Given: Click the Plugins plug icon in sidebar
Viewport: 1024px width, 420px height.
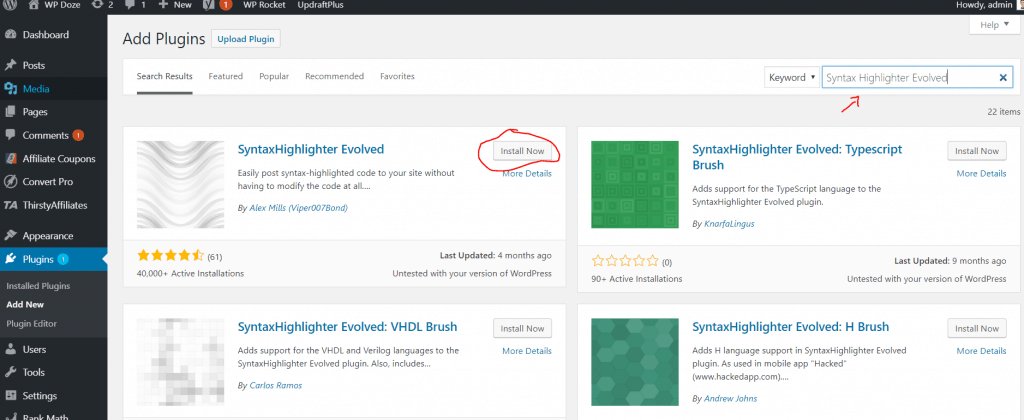Looking at the screenshot, I should [10, 259].
